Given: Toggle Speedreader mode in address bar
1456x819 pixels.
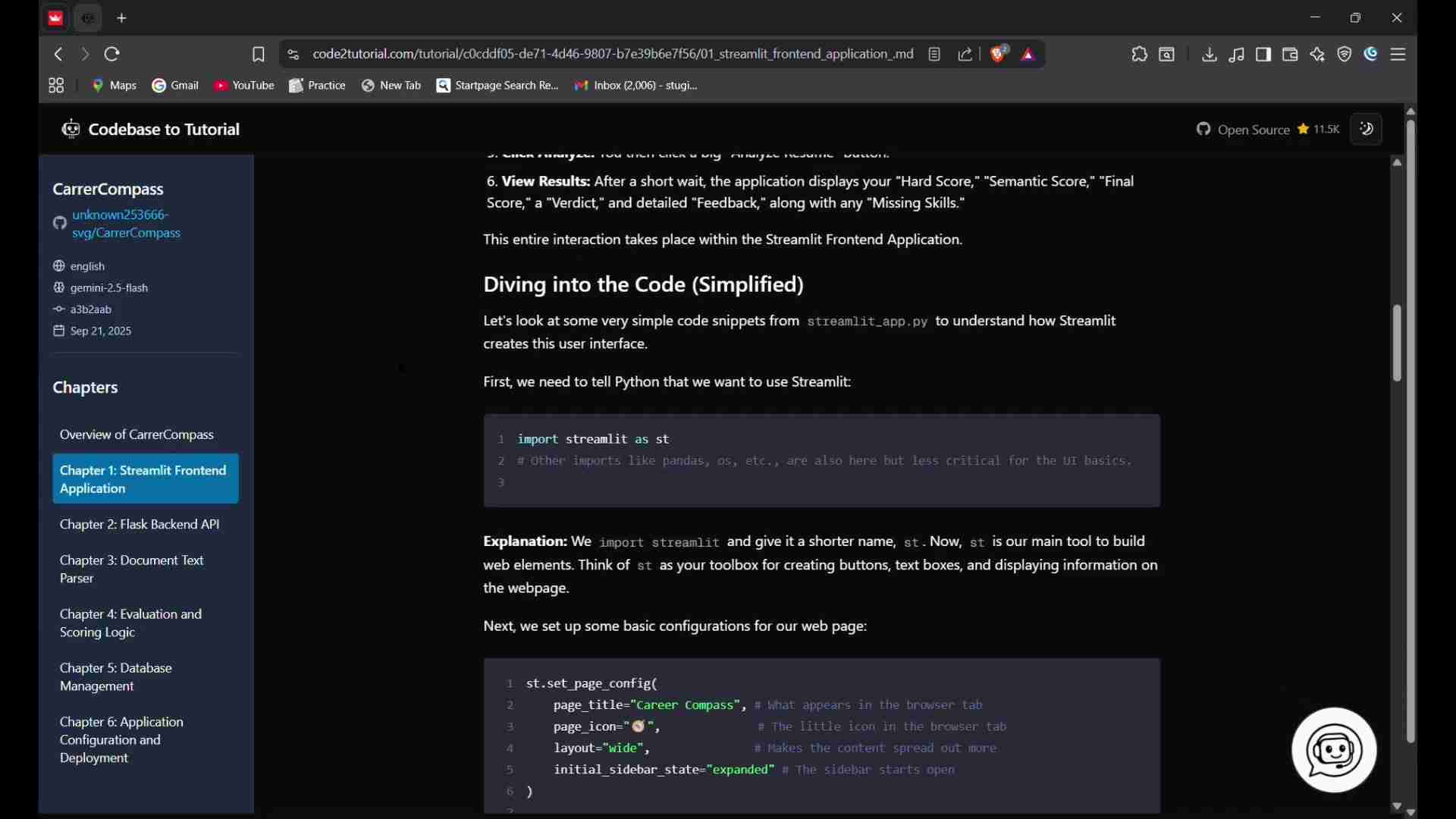Looking at the screenshot, I should pyautogui.click(x=936, y=55).
